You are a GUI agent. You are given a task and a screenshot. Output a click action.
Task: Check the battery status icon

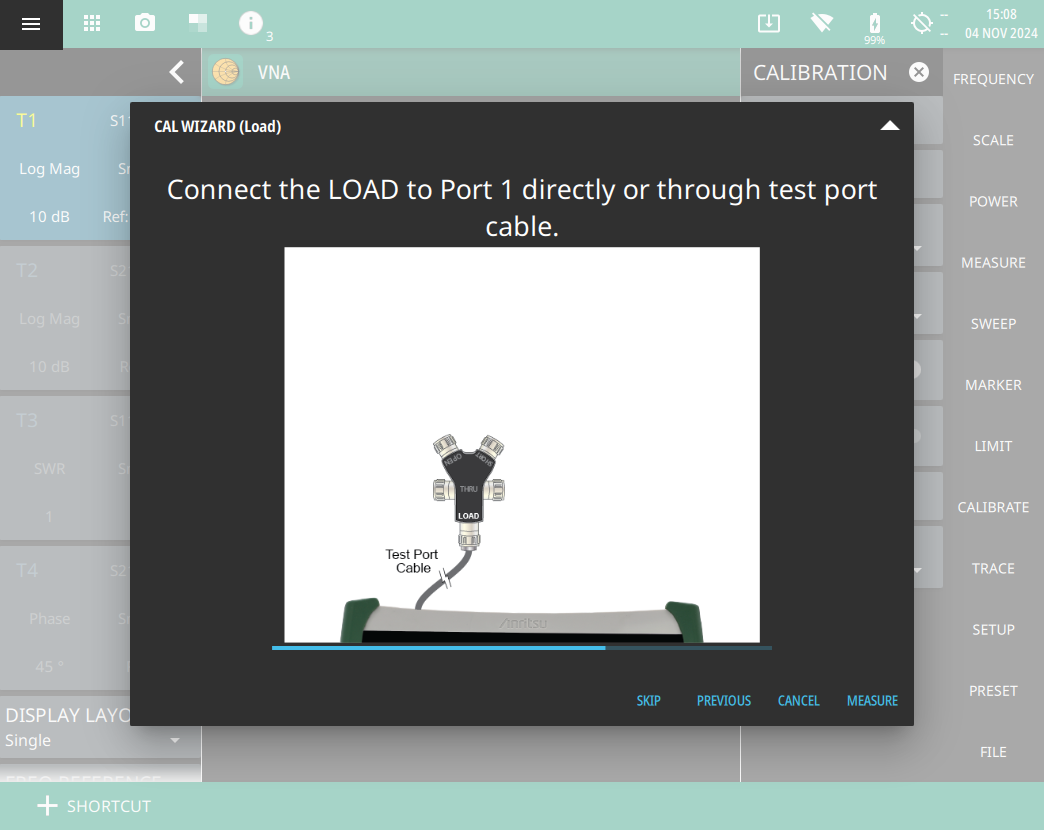pos(875,23)
